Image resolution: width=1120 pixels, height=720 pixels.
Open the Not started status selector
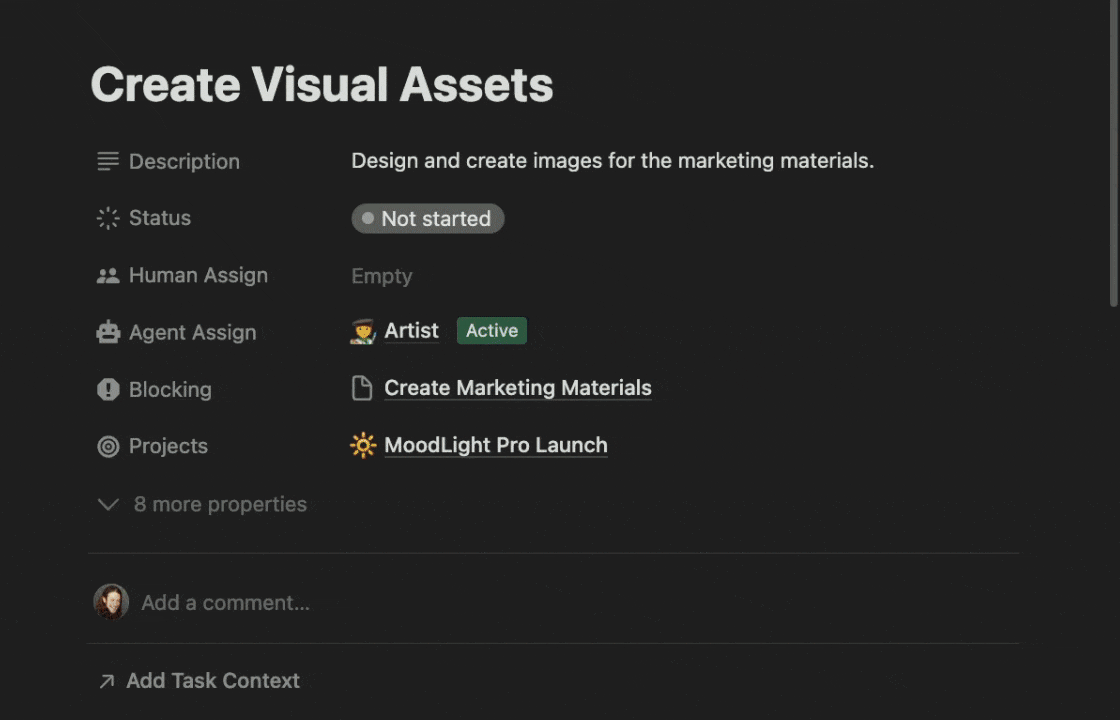coord(427,218)
